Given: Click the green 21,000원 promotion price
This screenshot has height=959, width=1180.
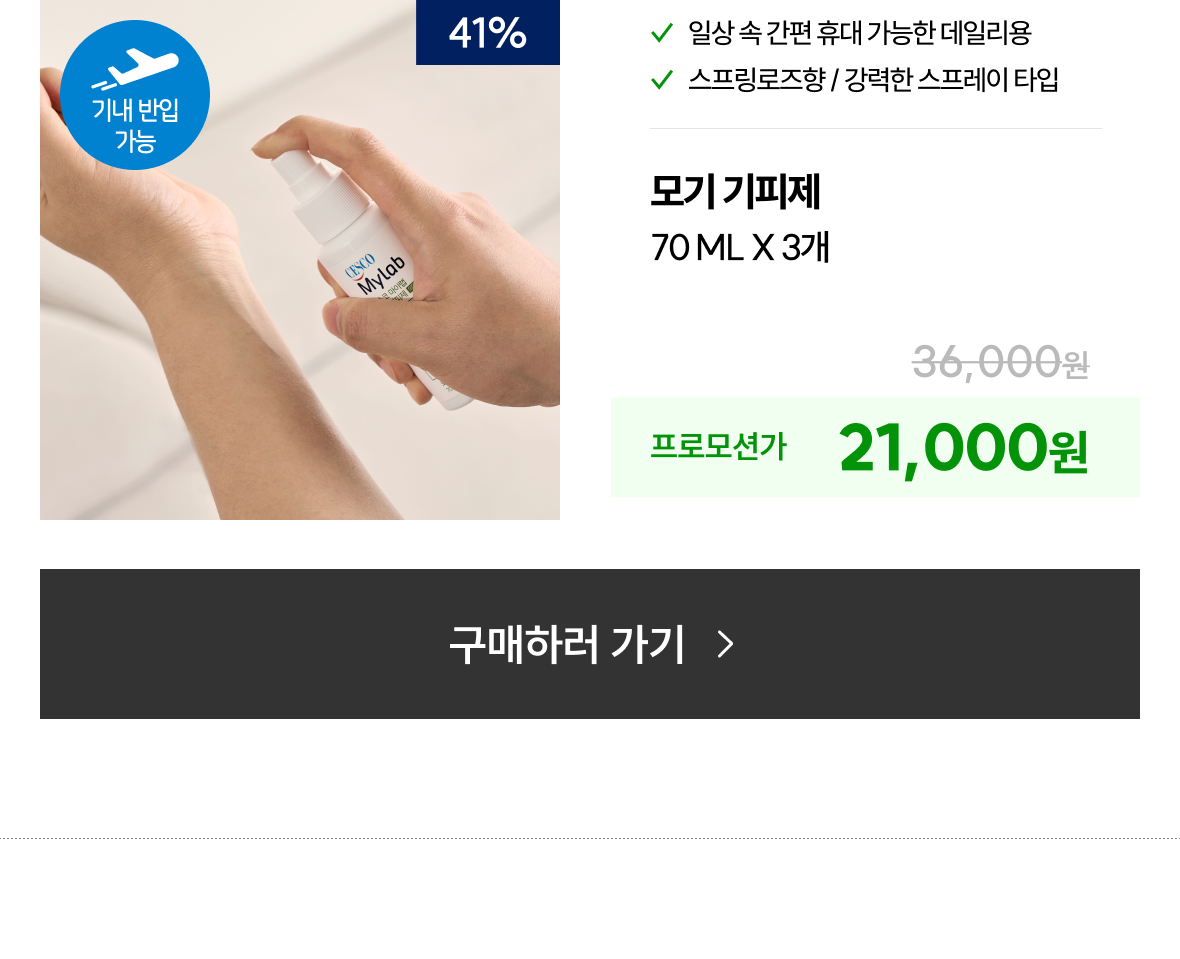Looking at the screenshot, I should pos(963,449).
